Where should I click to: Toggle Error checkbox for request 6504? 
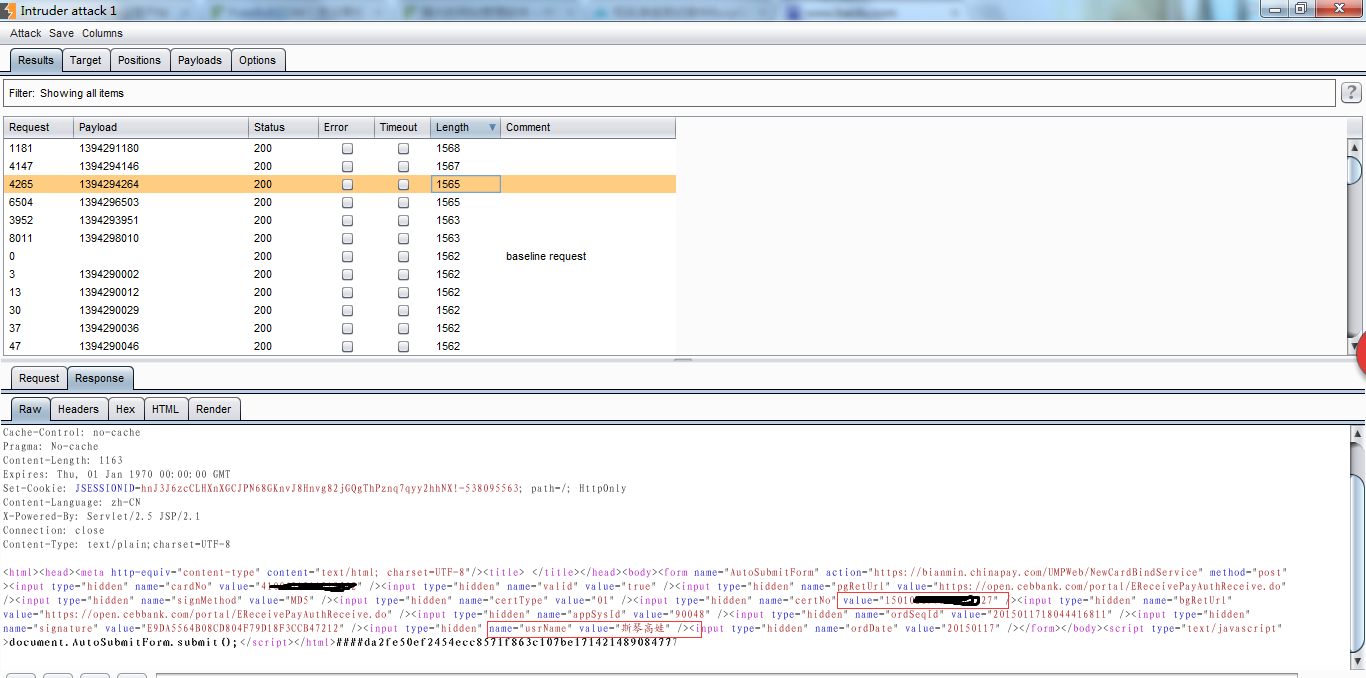click(348, 202)
